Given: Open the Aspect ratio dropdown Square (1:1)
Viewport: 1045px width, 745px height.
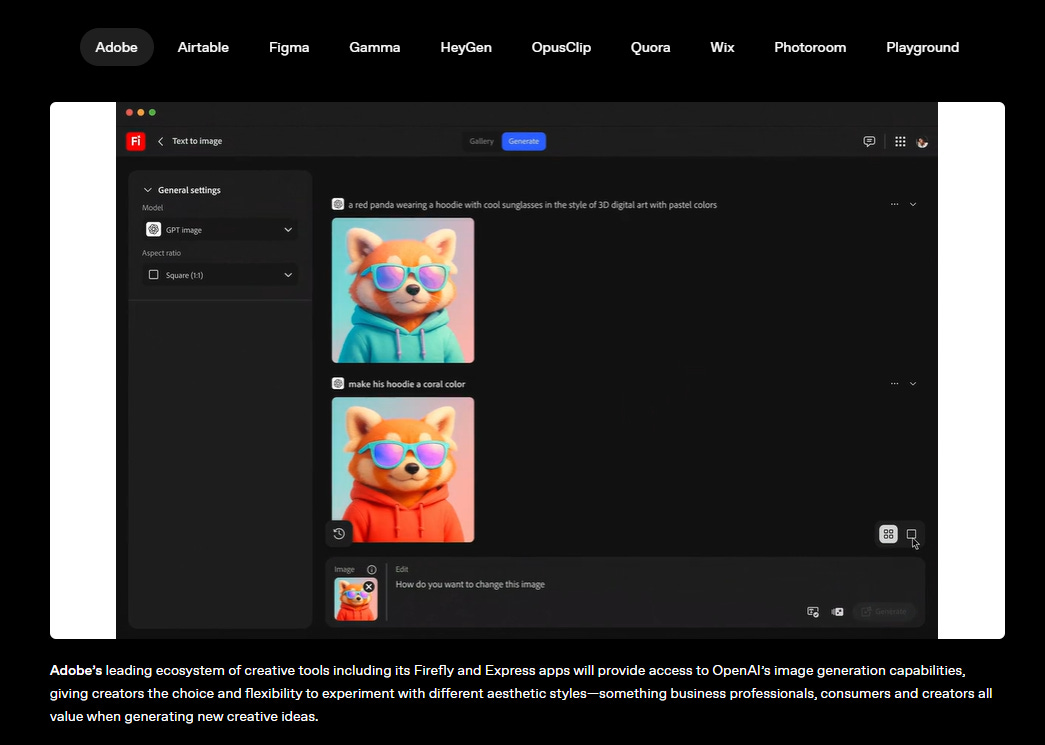Looking at the screenshot, I should (220, 275).
